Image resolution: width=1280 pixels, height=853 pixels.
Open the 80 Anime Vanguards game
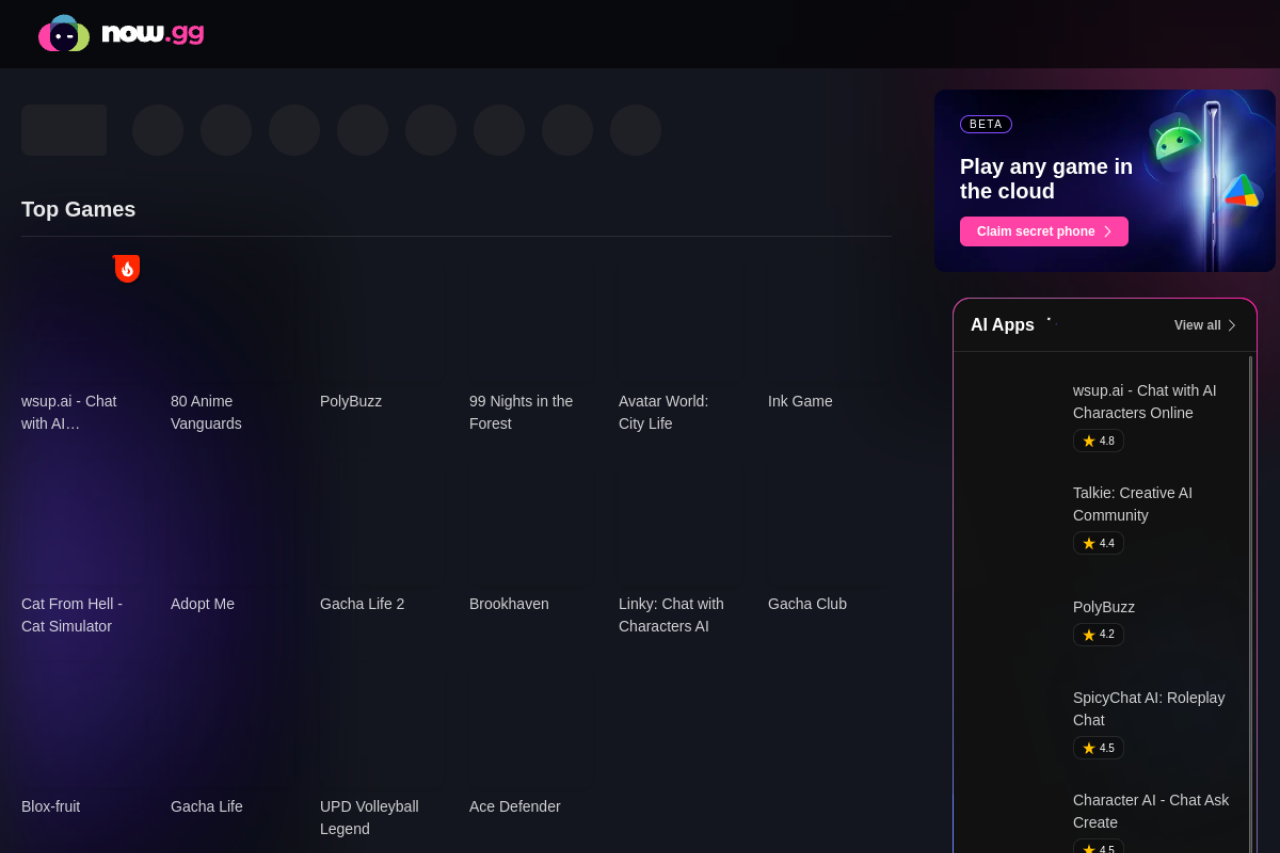206,412
